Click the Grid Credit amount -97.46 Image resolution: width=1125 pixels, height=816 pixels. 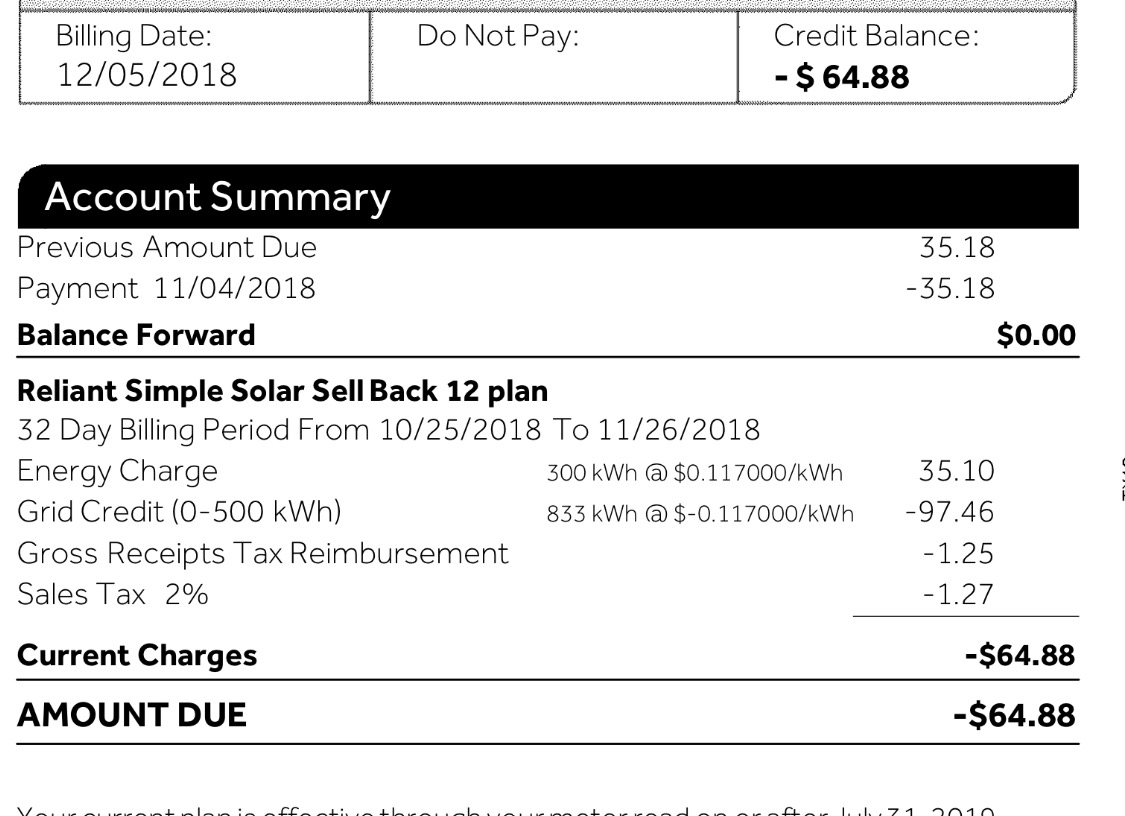[x=949, y=513]
